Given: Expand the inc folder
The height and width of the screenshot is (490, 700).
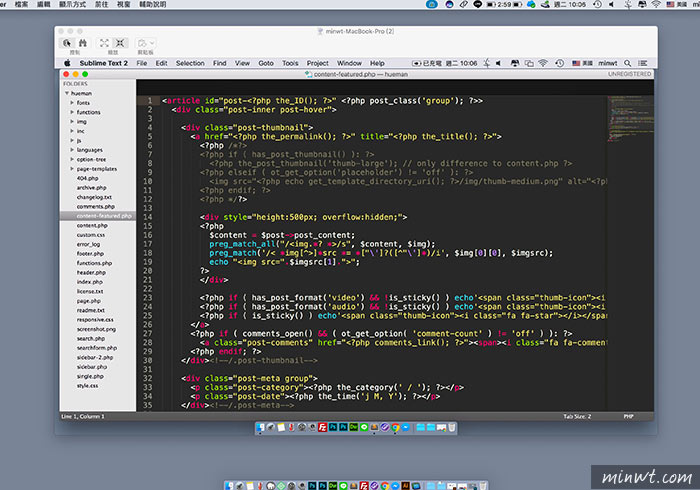Looking at the screenshot, I should [72, 131].
